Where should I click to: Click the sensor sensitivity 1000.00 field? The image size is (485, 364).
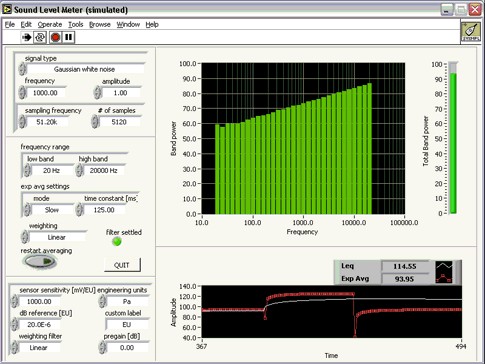(x=39, y=301)
